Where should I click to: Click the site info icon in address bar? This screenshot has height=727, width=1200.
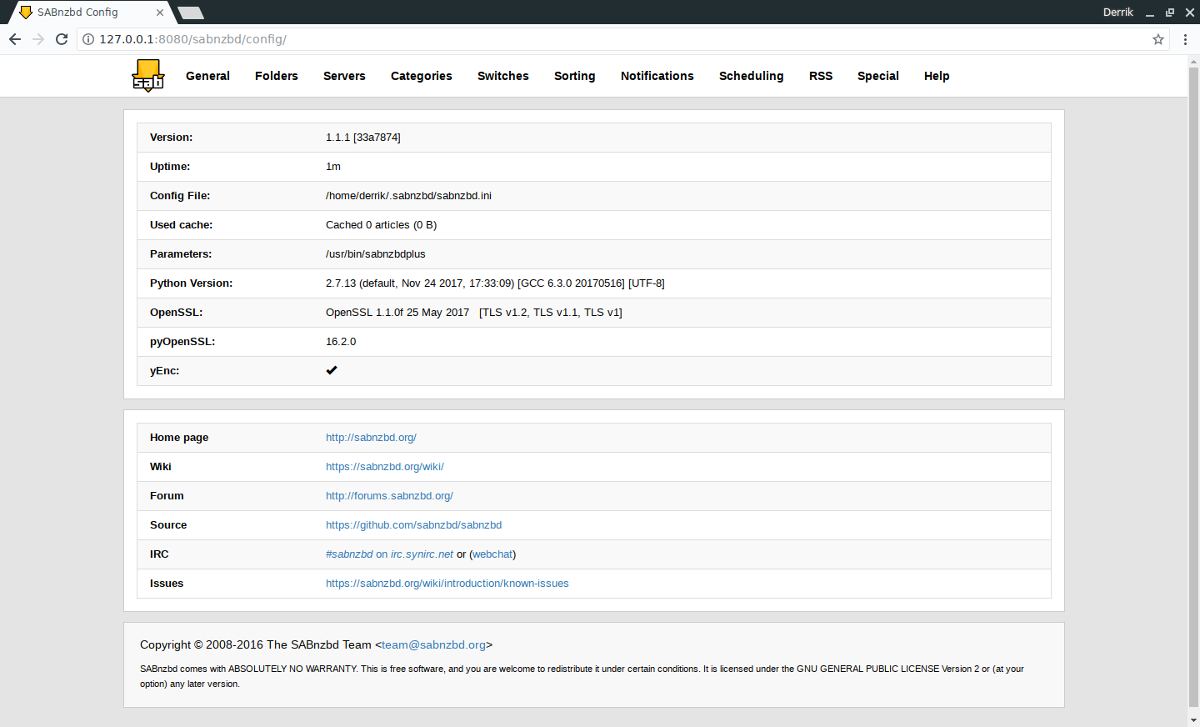point(88,39)
